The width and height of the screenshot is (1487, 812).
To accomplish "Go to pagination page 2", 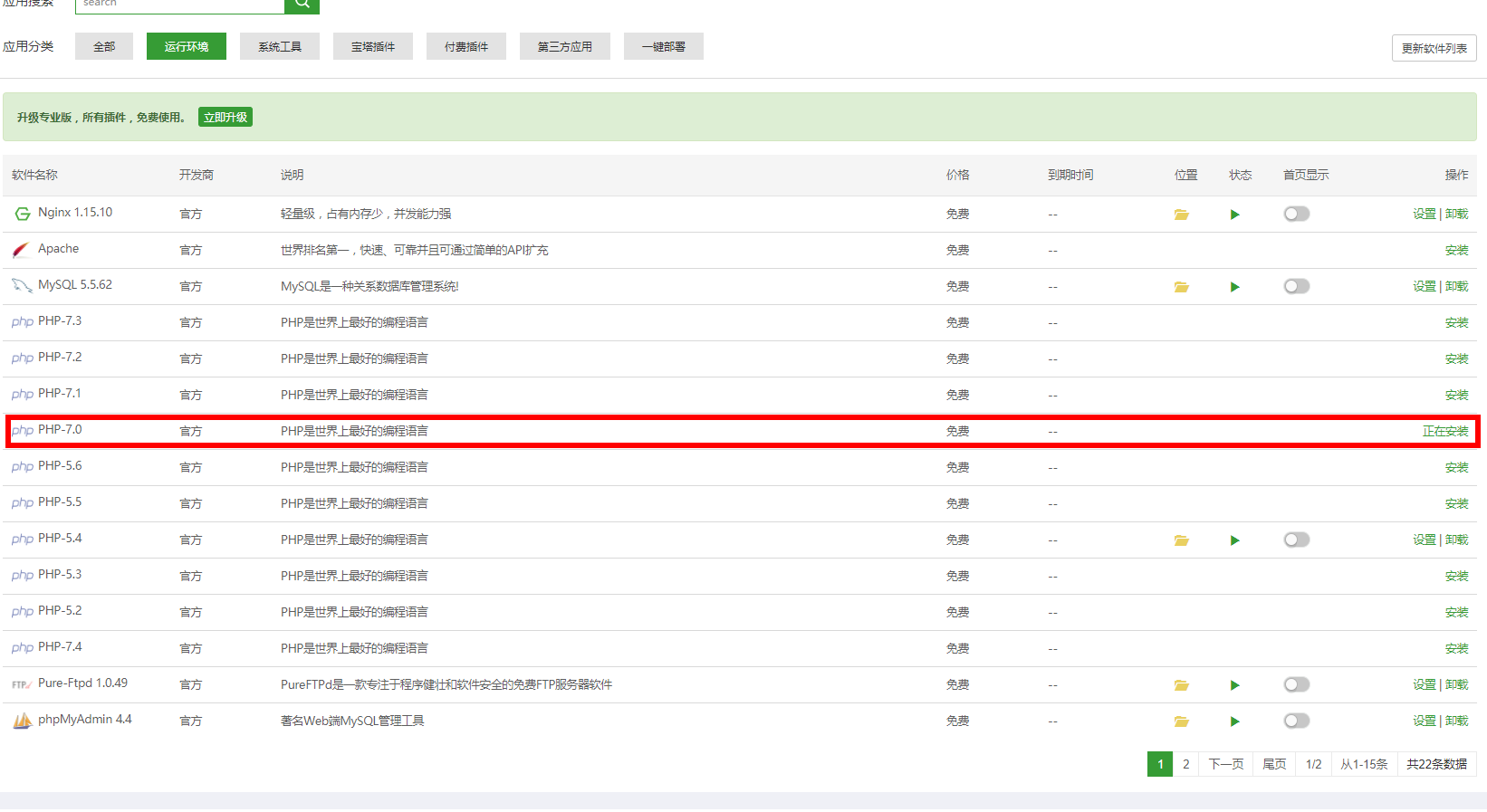I will pos(1185,764).
